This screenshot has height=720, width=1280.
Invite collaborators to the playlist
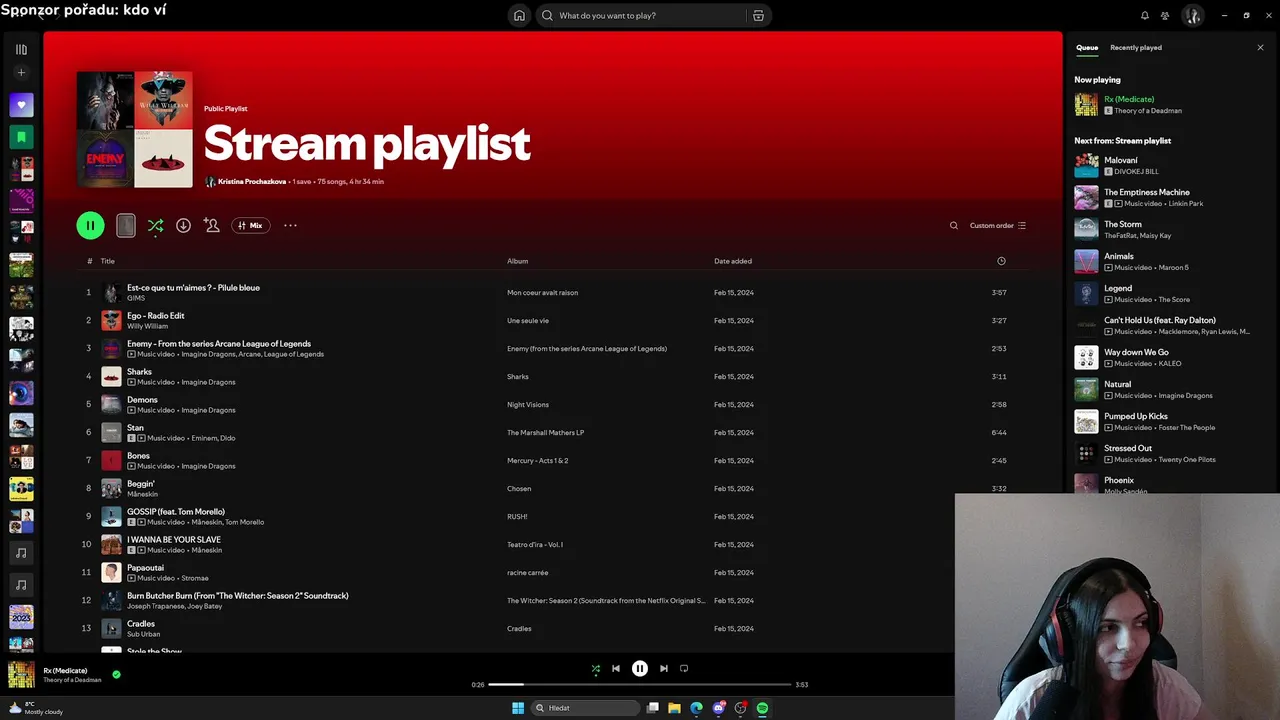pos(211,226)
